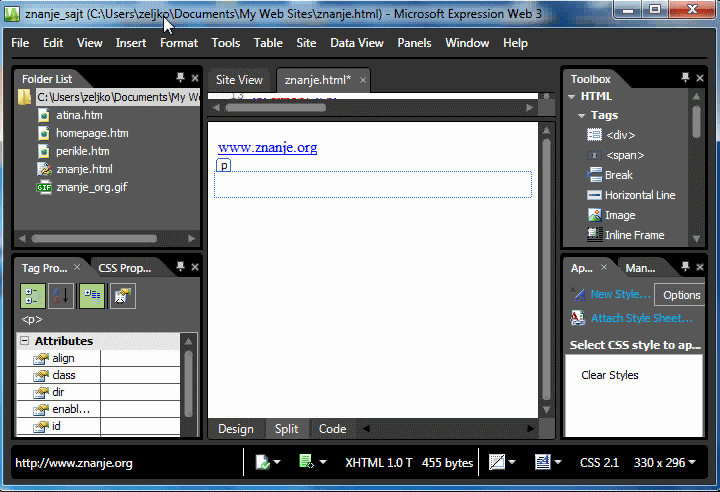Click the Show Categorized List icon in Tag Properties
Viewport: 720px width, 492px height.
33,296
